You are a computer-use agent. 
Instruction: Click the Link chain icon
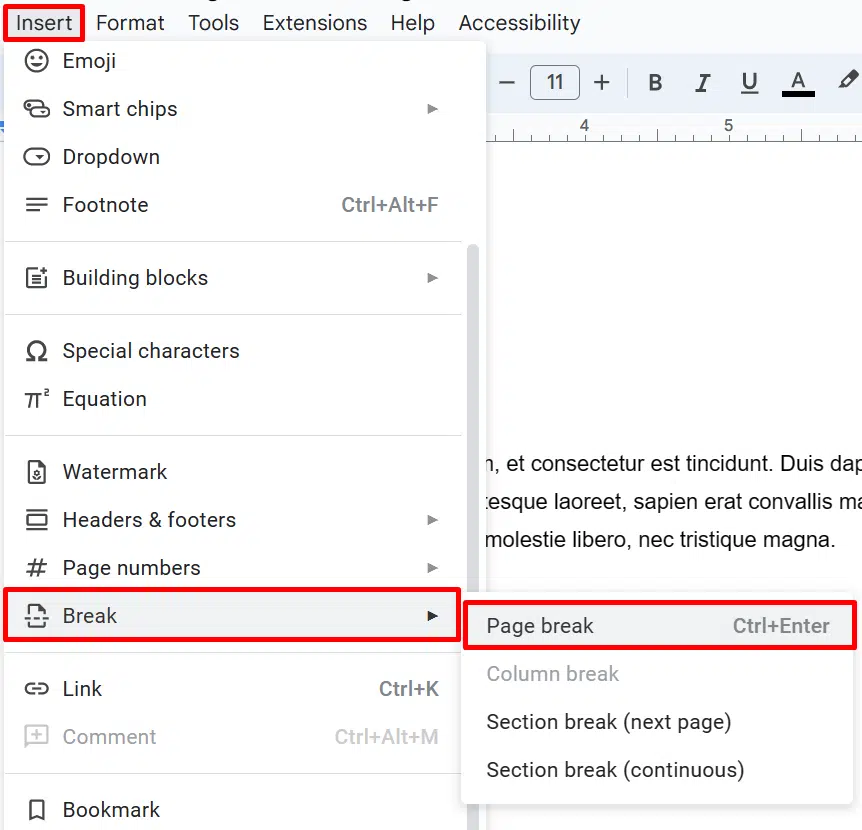36,689
